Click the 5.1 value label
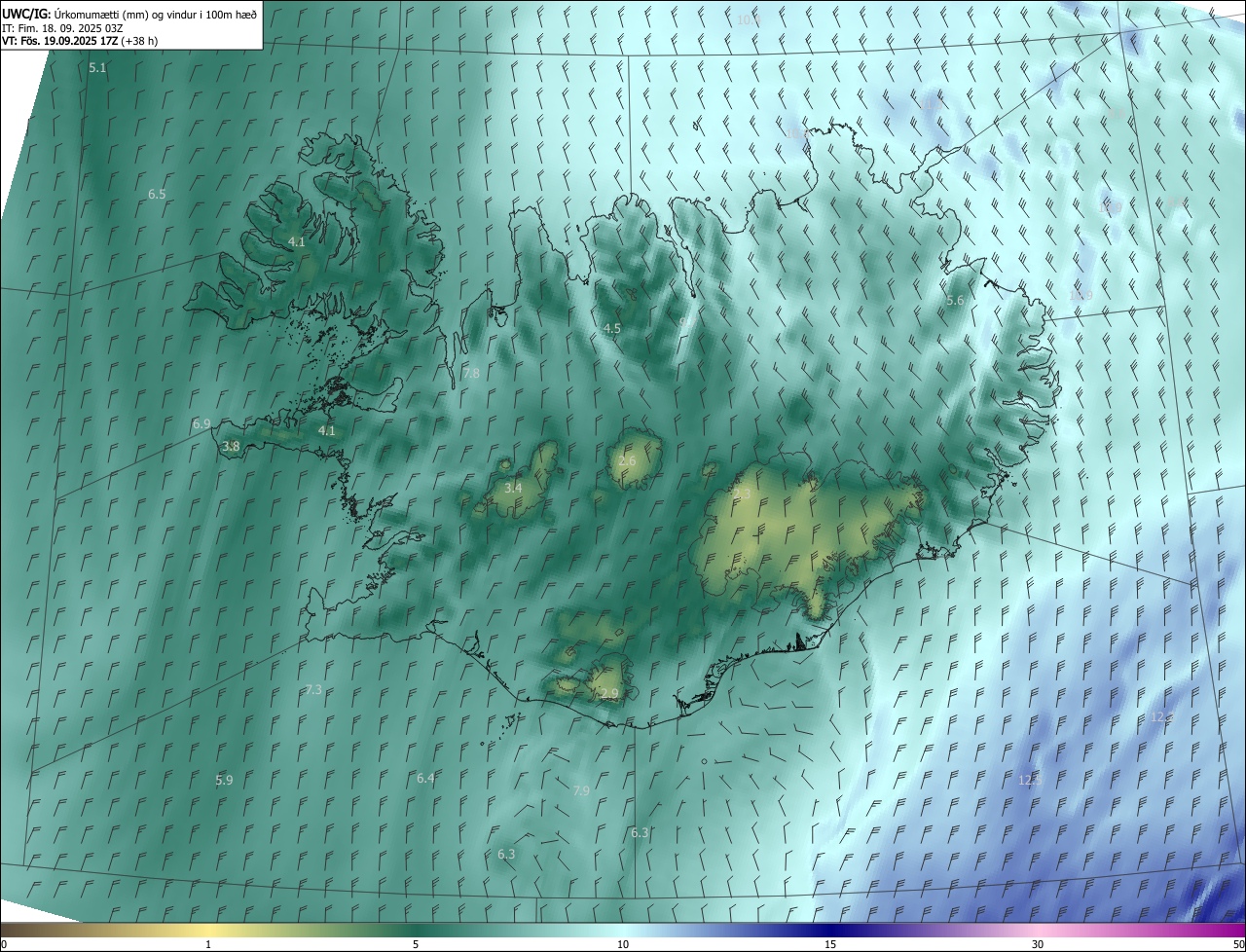This screenshot has width=1246, height=952. point(97,68)
